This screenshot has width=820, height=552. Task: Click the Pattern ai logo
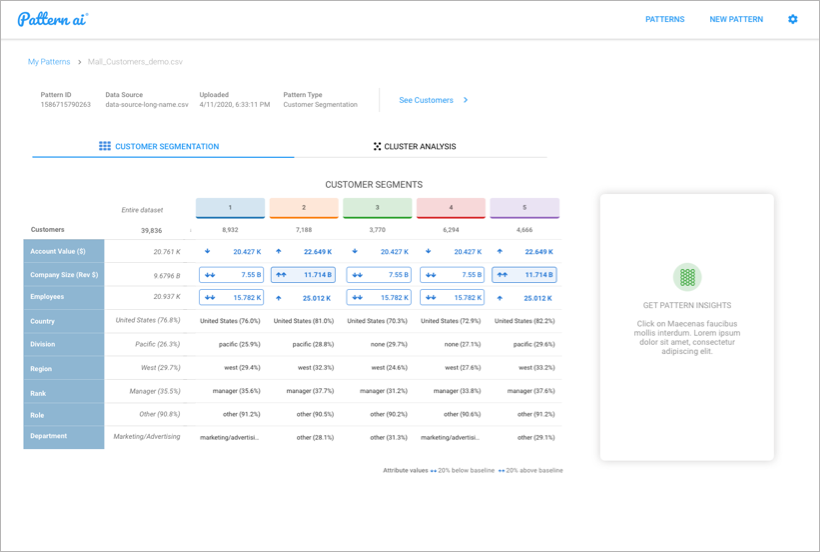(53, 19)
